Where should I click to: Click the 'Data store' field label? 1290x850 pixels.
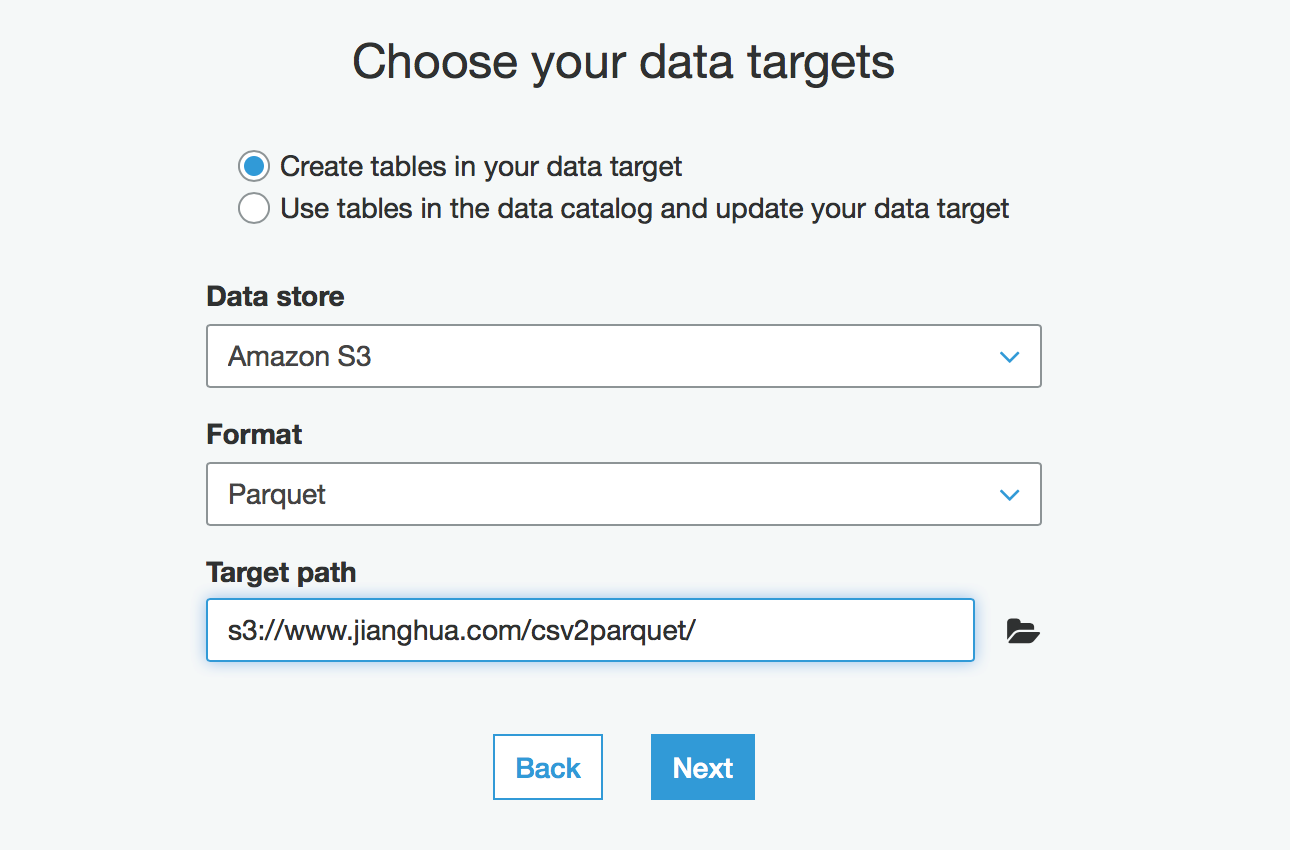275,296
